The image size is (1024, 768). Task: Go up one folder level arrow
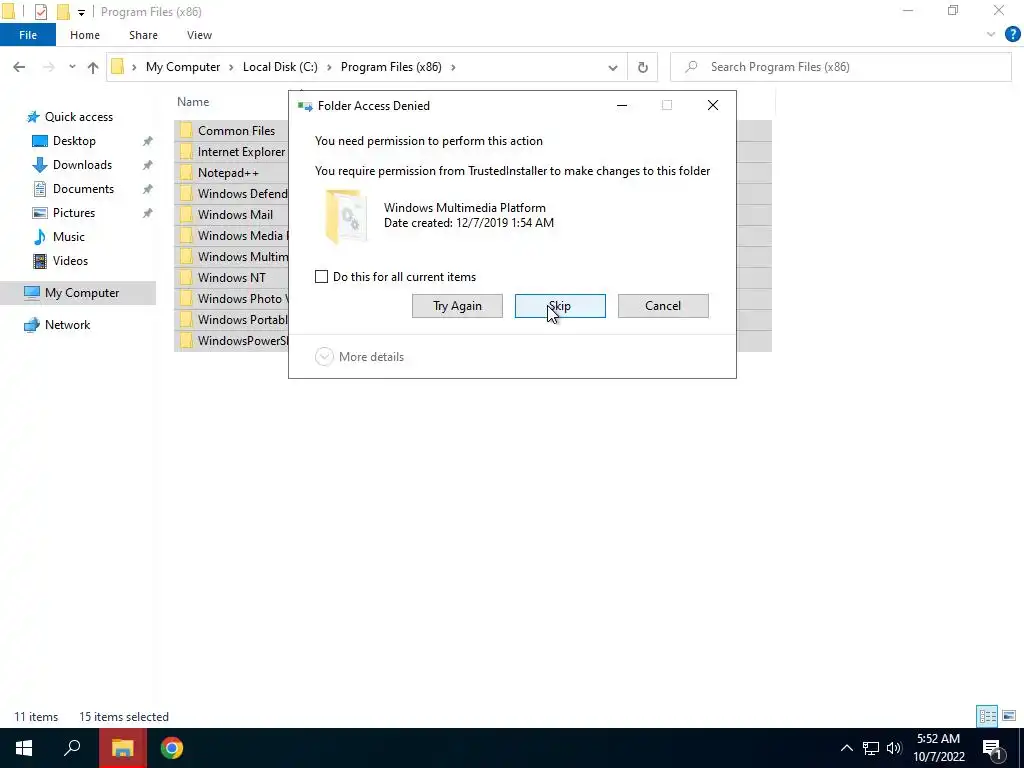click(93, 67)
